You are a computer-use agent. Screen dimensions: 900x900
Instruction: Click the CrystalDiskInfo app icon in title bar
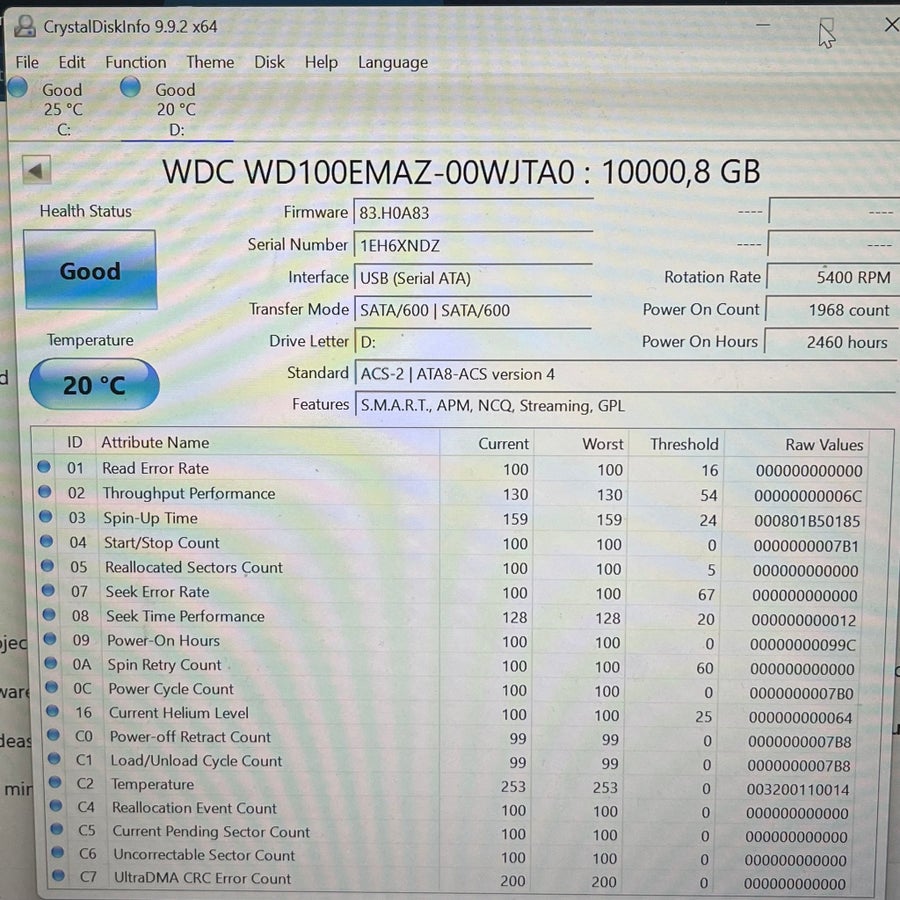[25, 26]
